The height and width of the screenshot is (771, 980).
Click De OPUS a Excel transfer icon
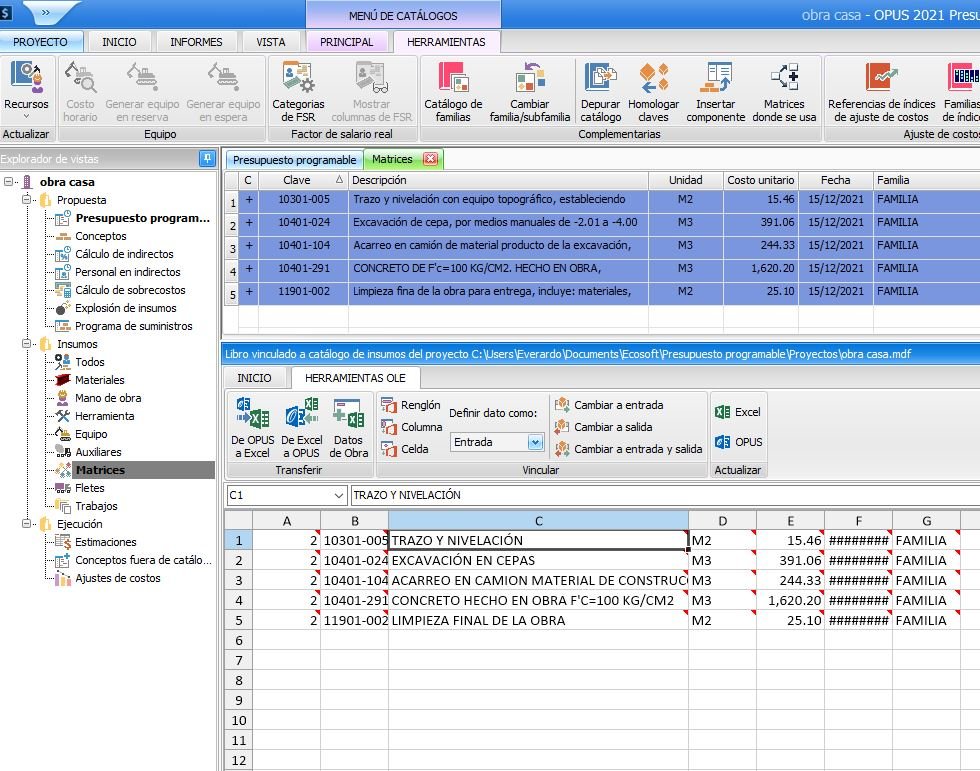pos(251,427)
